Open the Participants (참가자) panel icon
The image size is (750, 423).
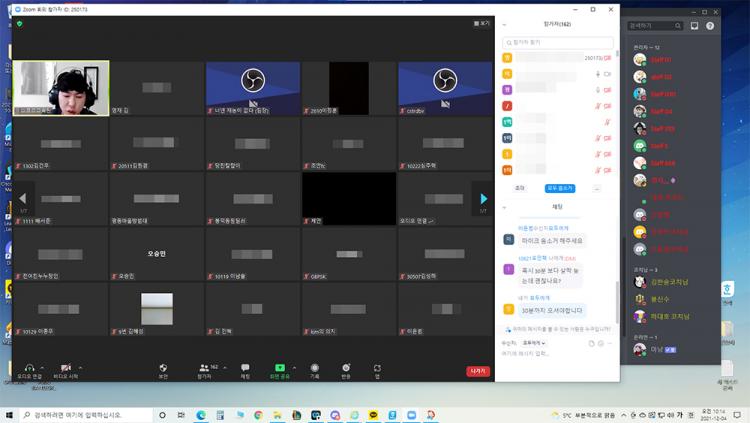204,368
